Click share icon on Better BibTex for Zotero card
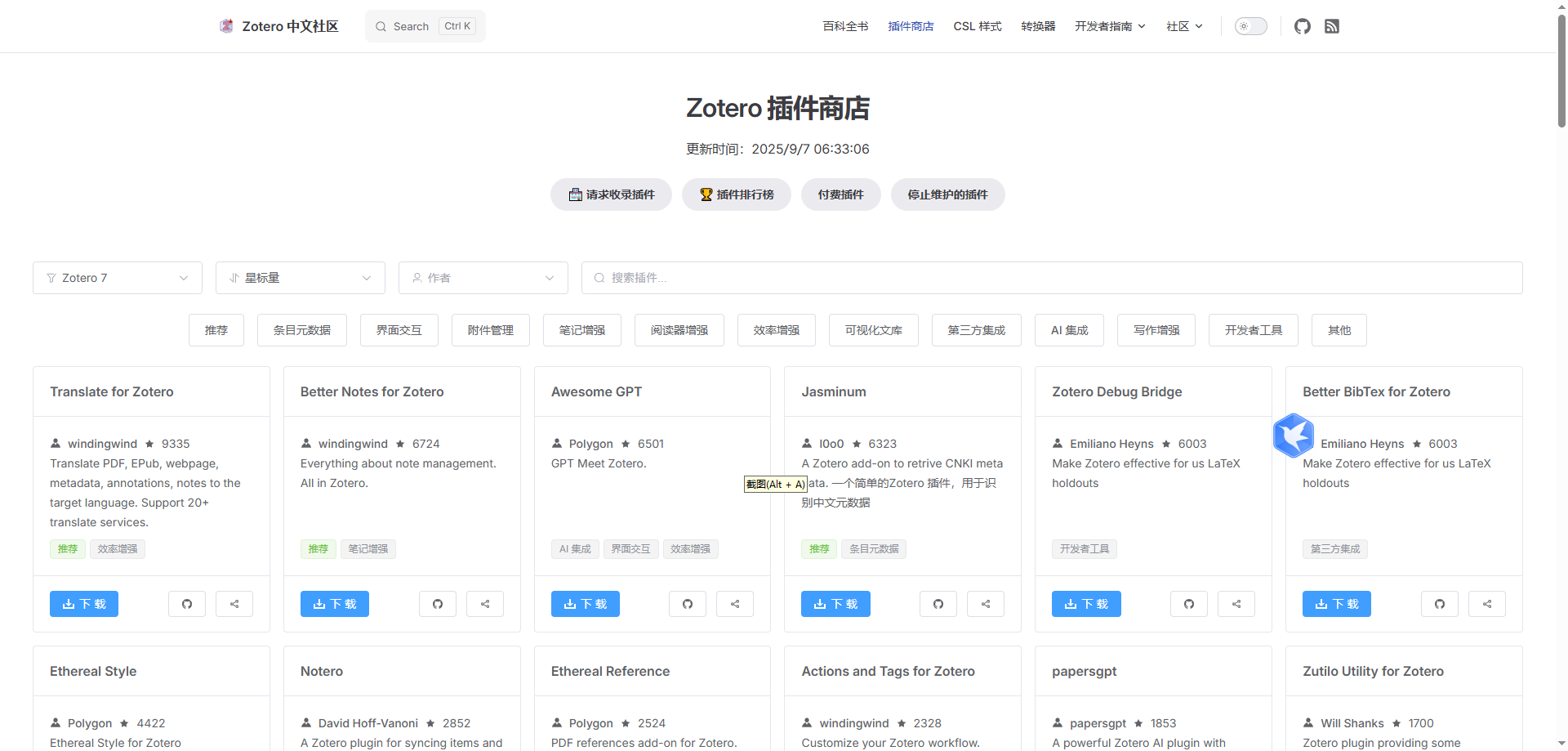Viewport: 1568px width, 751px height. (1487, 604)
